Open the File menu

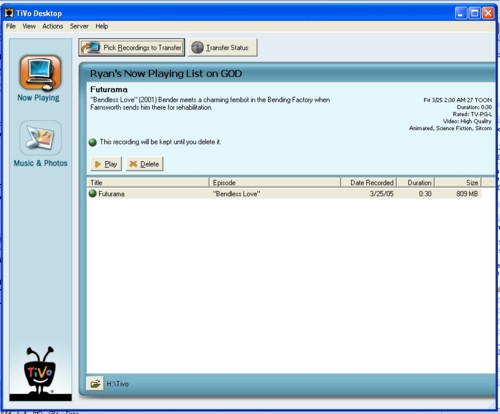click(x=11, y=26)
